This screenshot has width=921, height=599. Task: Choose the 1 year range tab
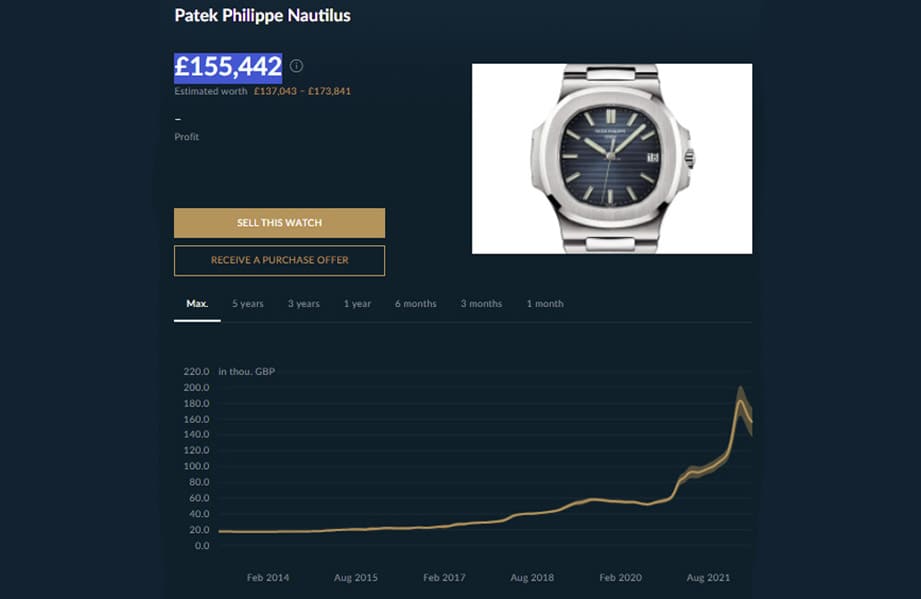[357, 304]
